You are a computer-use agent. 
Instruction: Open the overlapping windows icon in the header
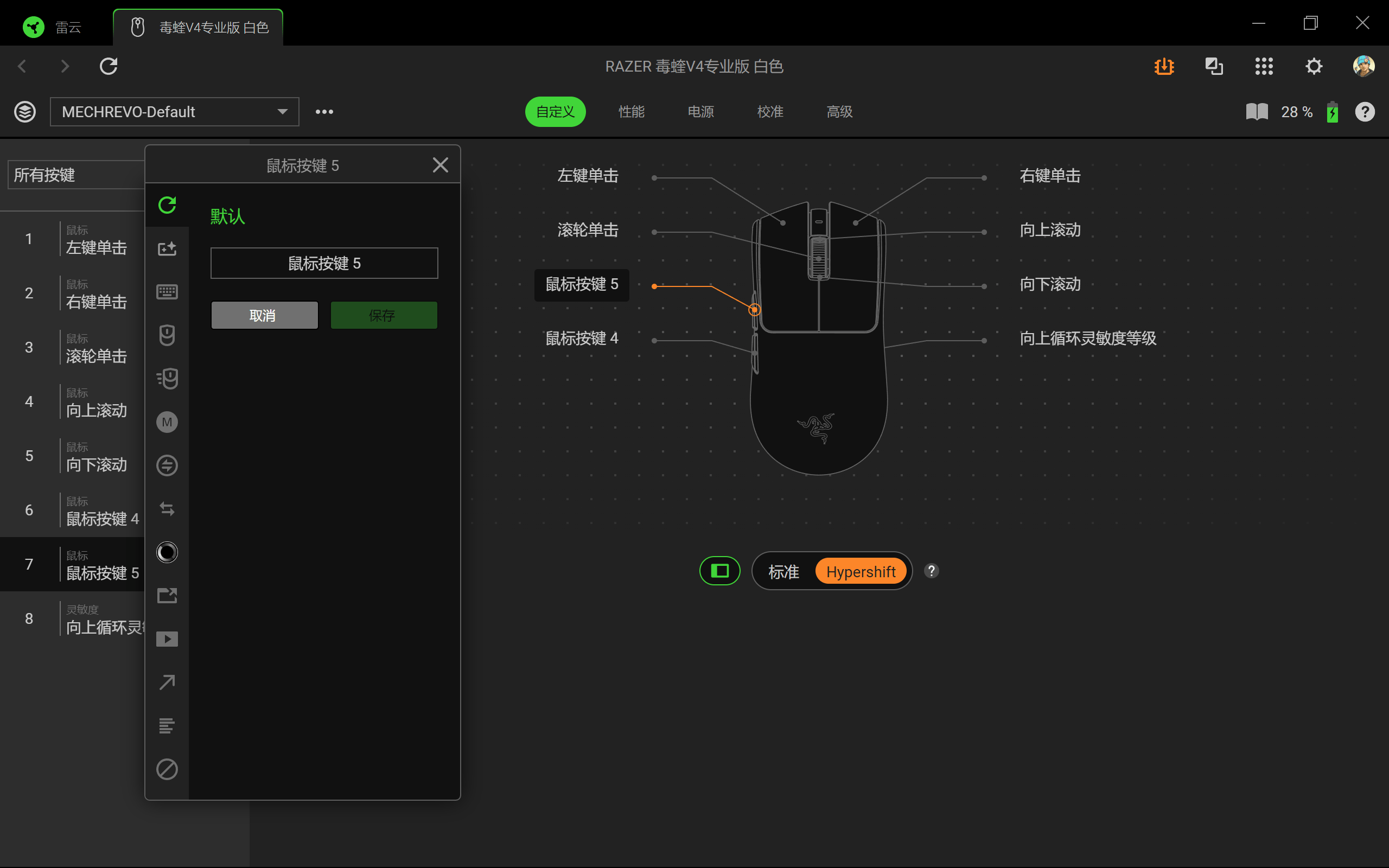pos(1214,66)
